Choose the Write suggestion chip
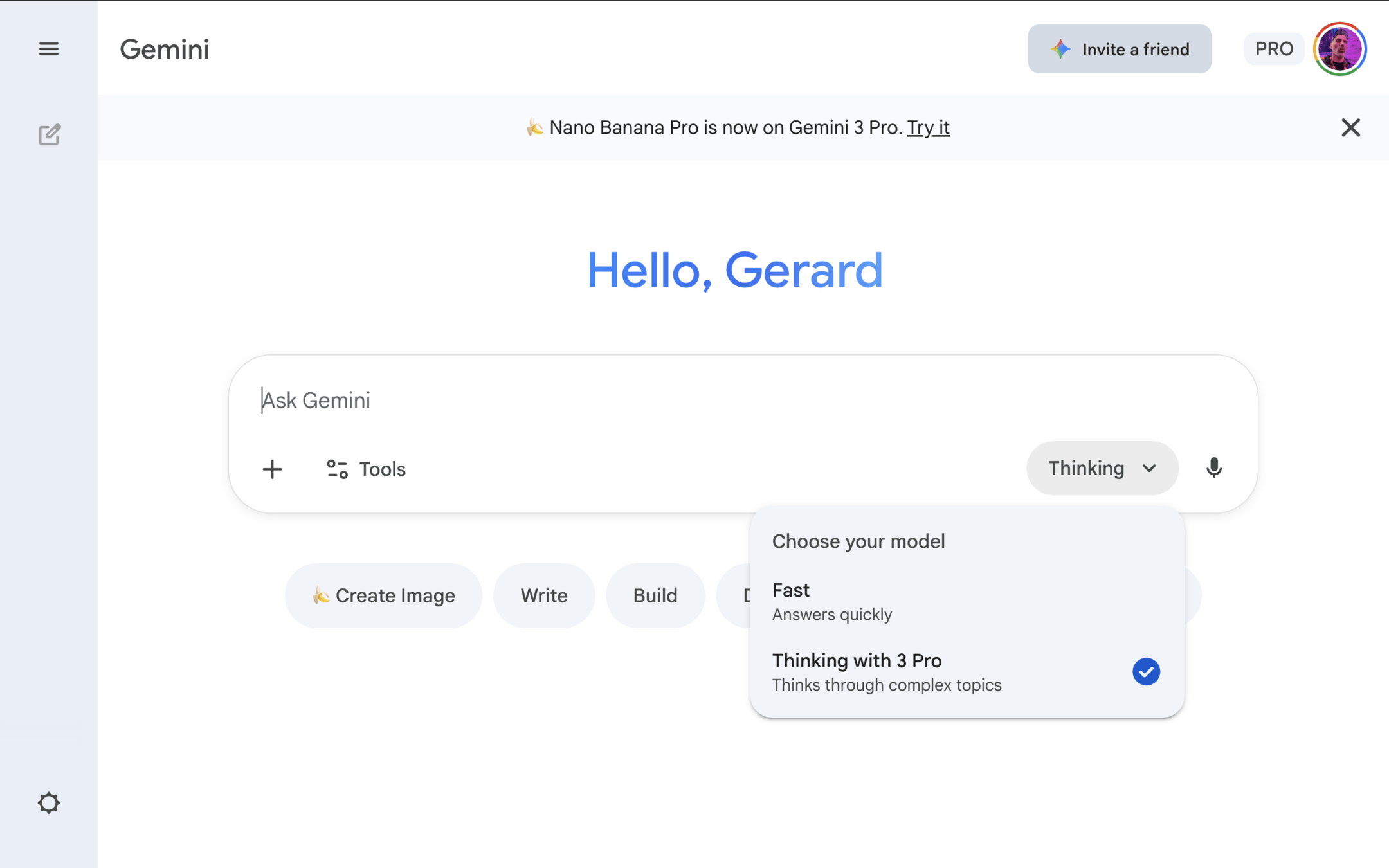Screen dimensions: 1389x868 (543, 595)
